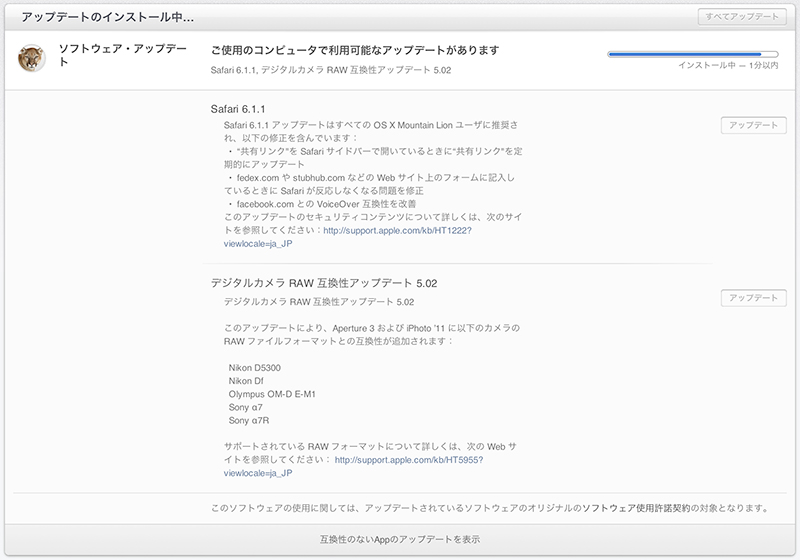Click the Mountain Lion software update icon
The height and width of the screenshot is (560, 800).
coord(31,58)
